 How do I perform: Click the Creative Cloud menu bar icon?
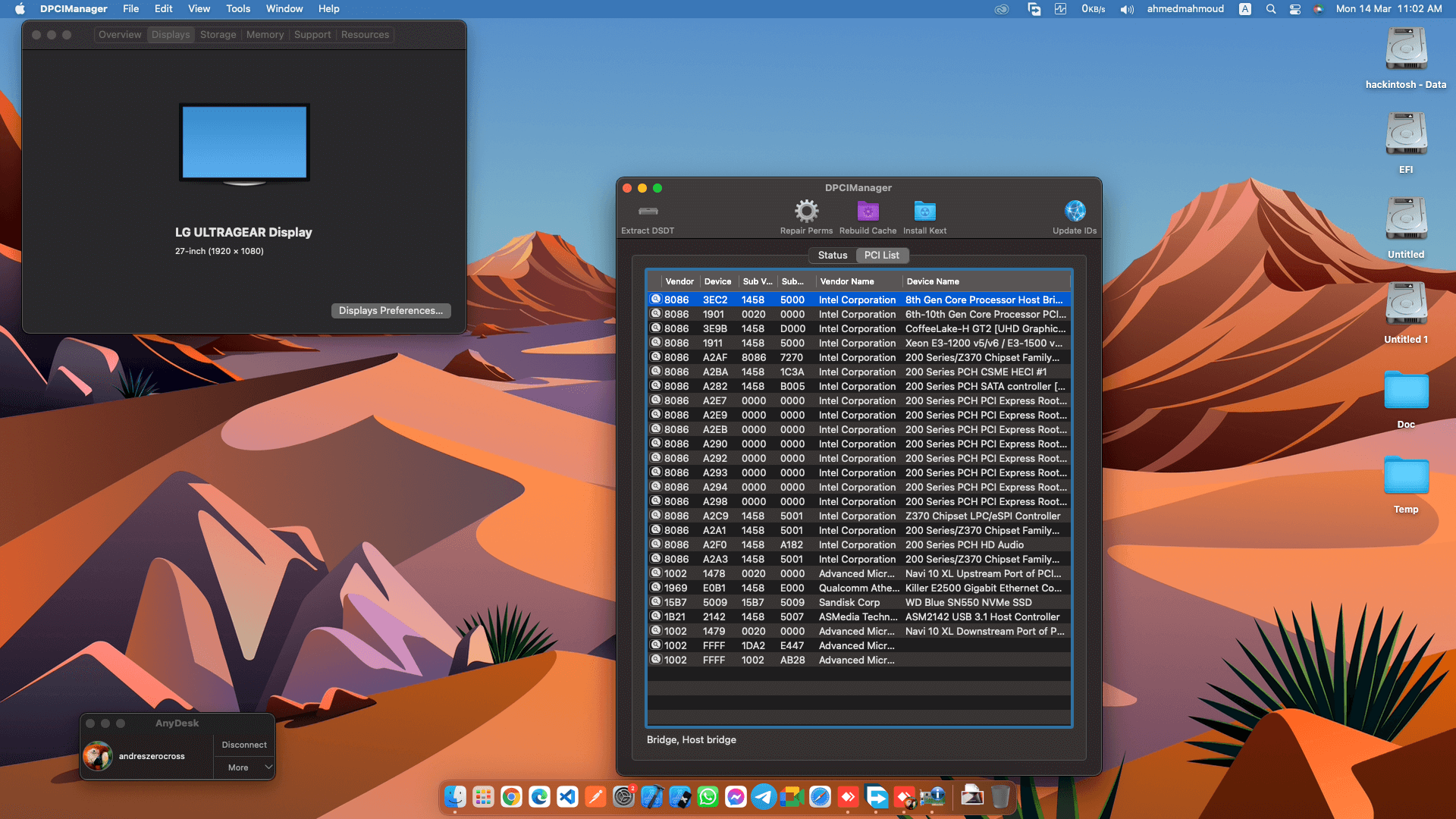point(1002,9)
